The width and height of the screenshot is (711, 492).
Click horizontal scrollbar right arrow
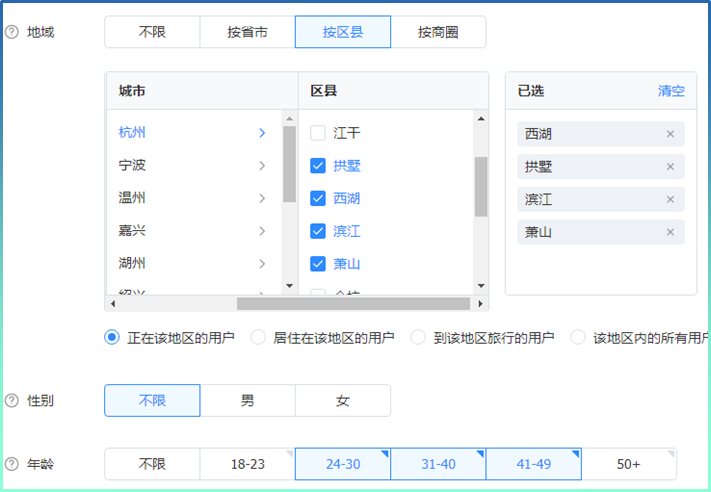coord(480,303)
